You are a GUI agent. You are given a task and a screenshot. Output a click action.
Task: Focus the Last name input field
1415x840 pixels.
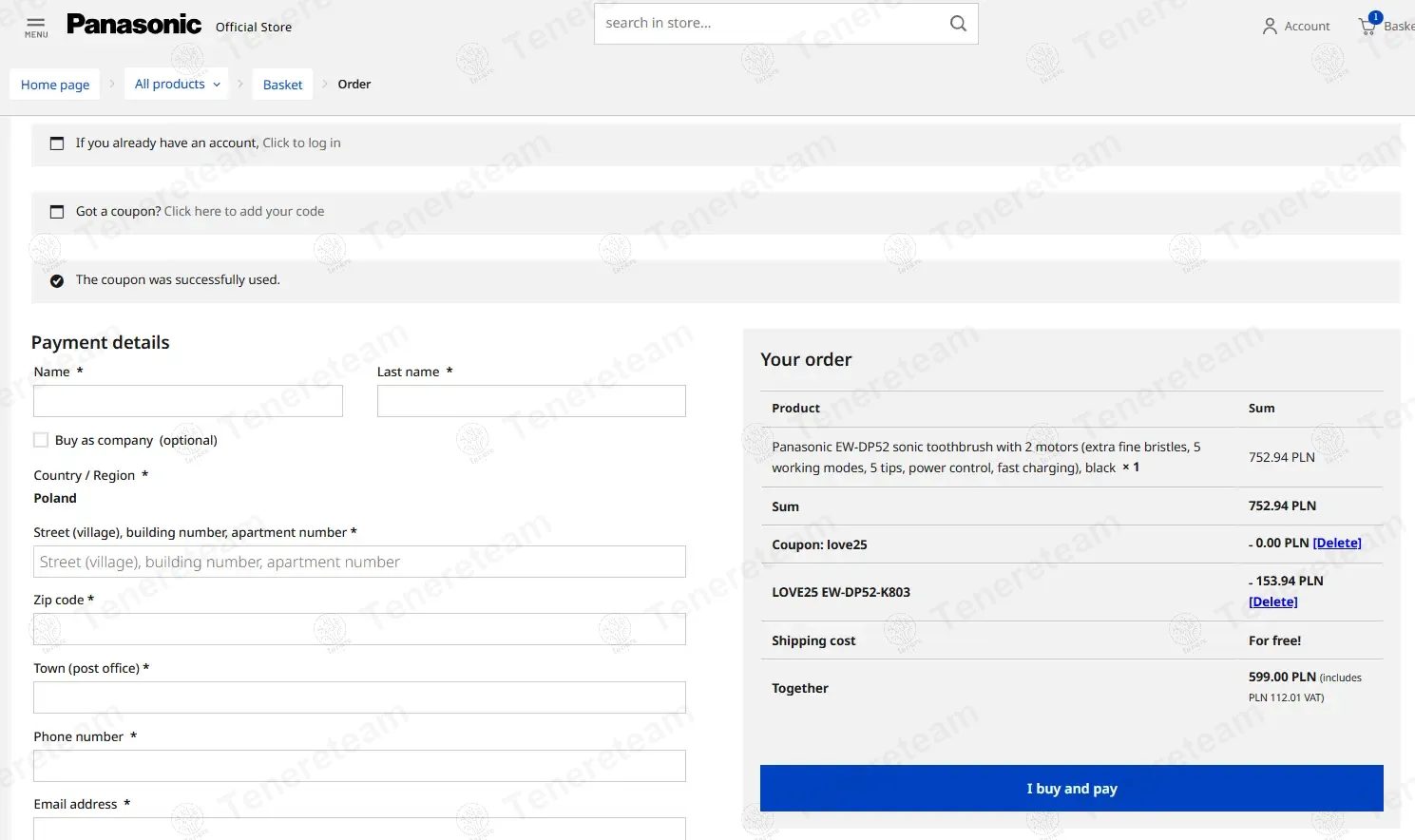click(531, 401)
